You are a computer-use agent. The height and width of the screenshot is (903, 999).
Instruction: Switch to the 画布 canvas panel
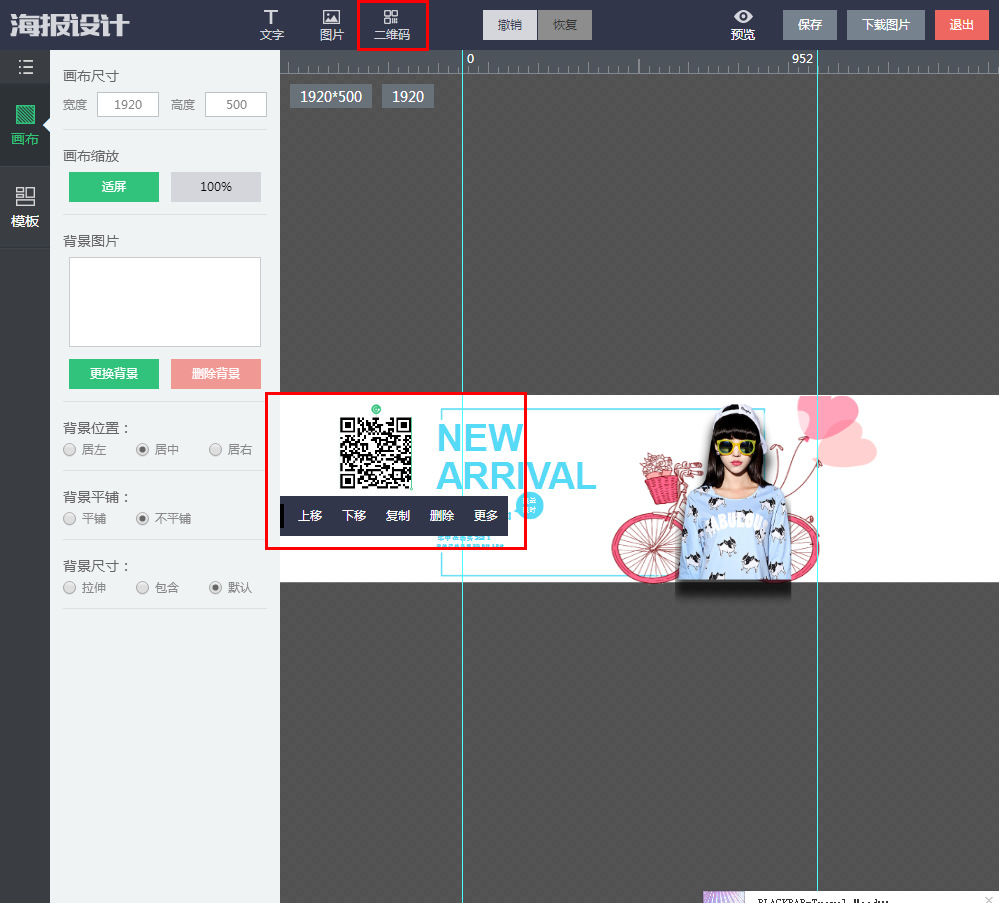tap(25, 125)
